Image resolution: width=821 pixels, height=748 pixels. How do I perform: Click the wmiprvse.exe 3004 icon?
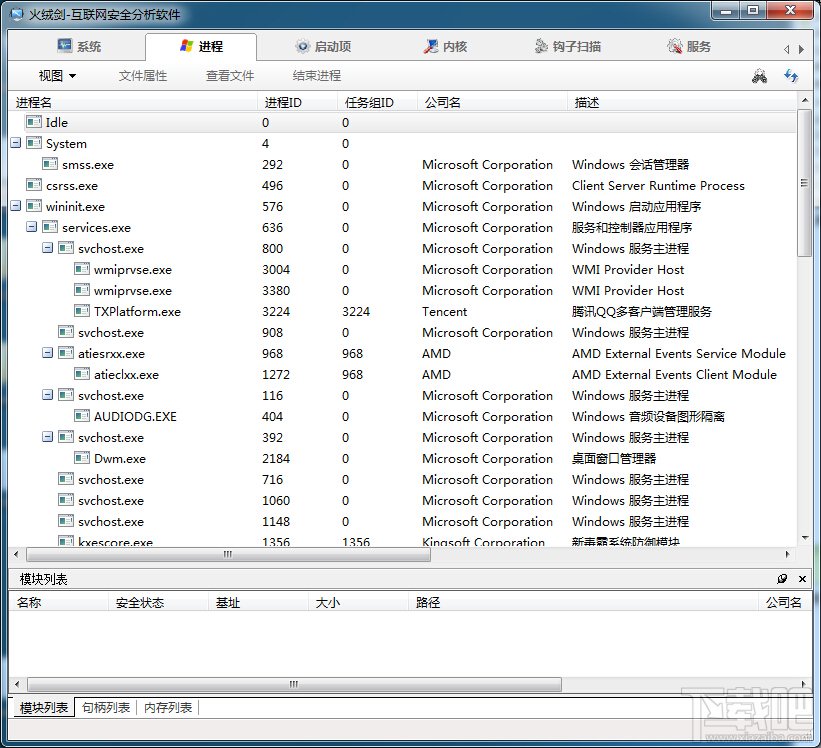pos(82,269)
